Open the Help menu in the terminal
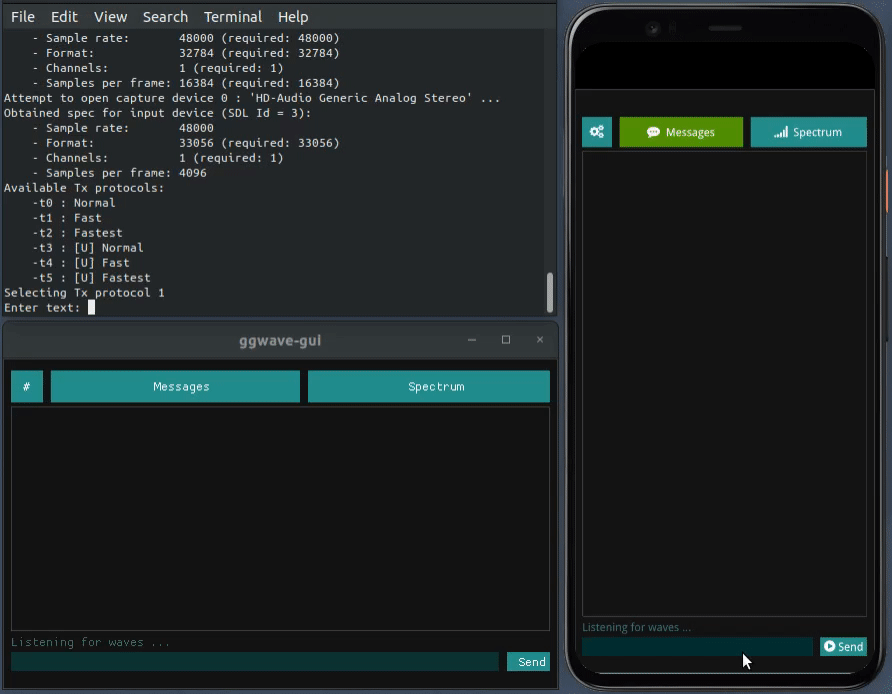The height and width of the screenshot is (694, 892). (293, 17)
